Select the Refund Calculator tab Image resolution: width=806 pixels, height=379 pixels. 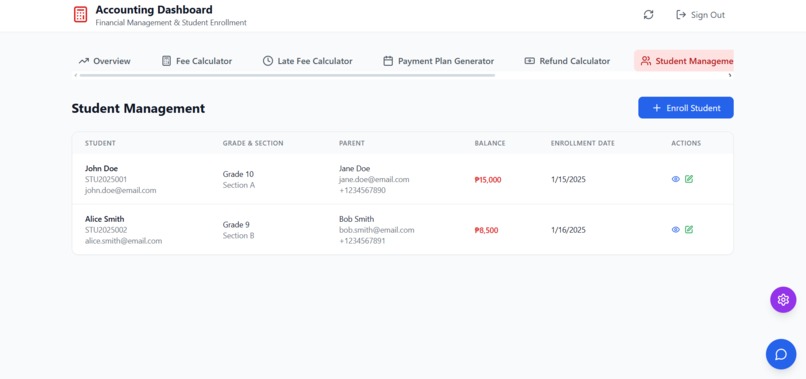point(567,61)
